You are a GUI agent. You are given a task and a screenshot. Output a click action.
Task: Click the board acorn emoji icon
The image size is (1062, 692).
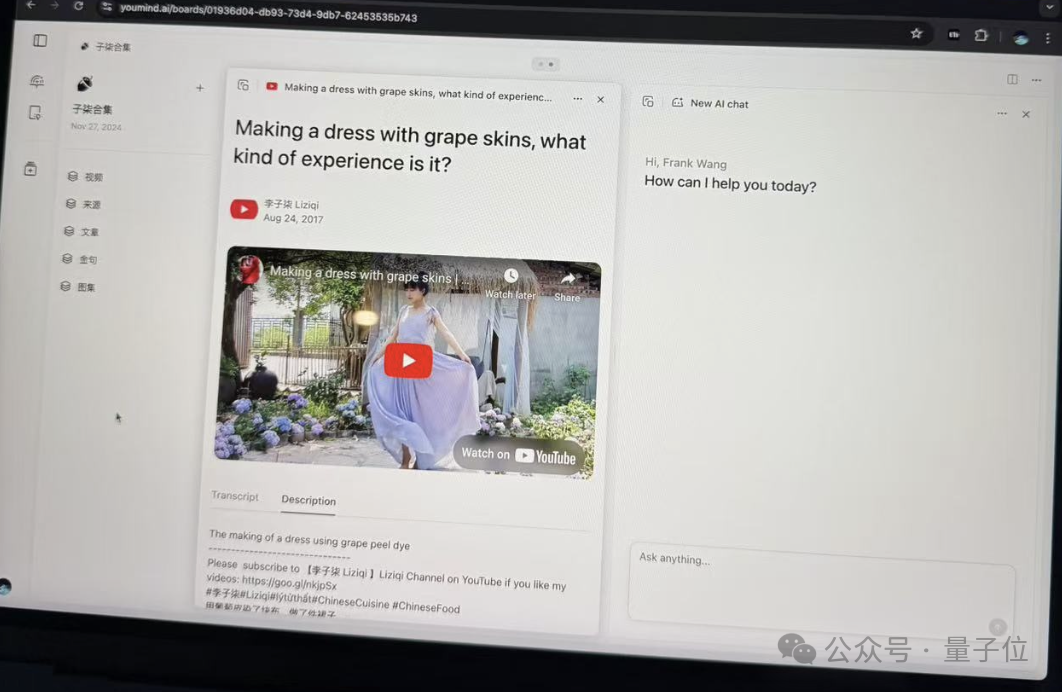85,83
